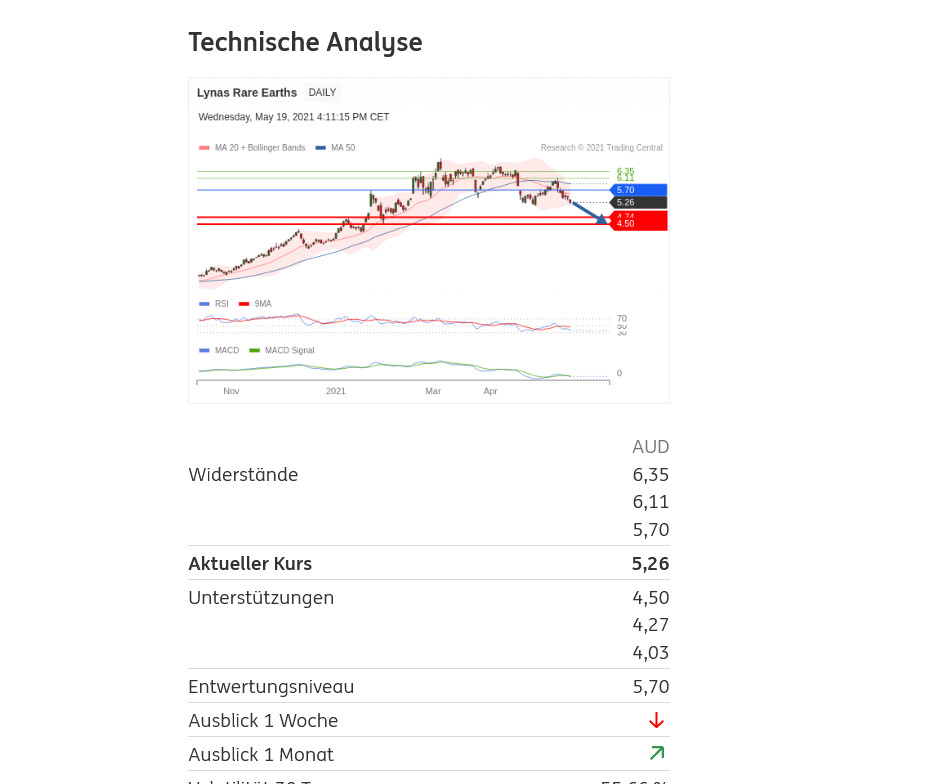This screenshot has width=927, height=784.
Task: Click the Aktueller Kurs row label
Action: coord(250,563)
